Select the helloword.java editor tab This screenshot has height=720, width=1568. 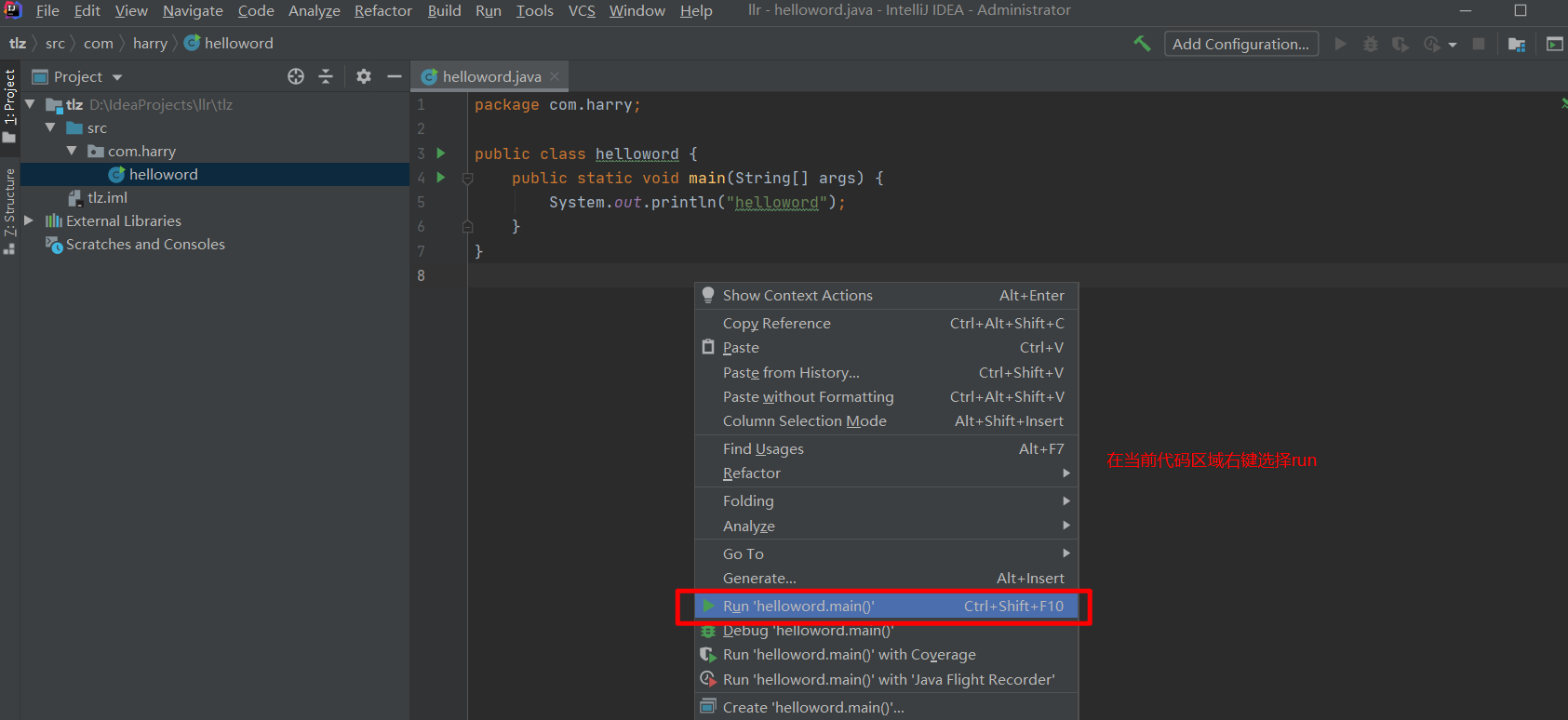click(x=490, y=76)
